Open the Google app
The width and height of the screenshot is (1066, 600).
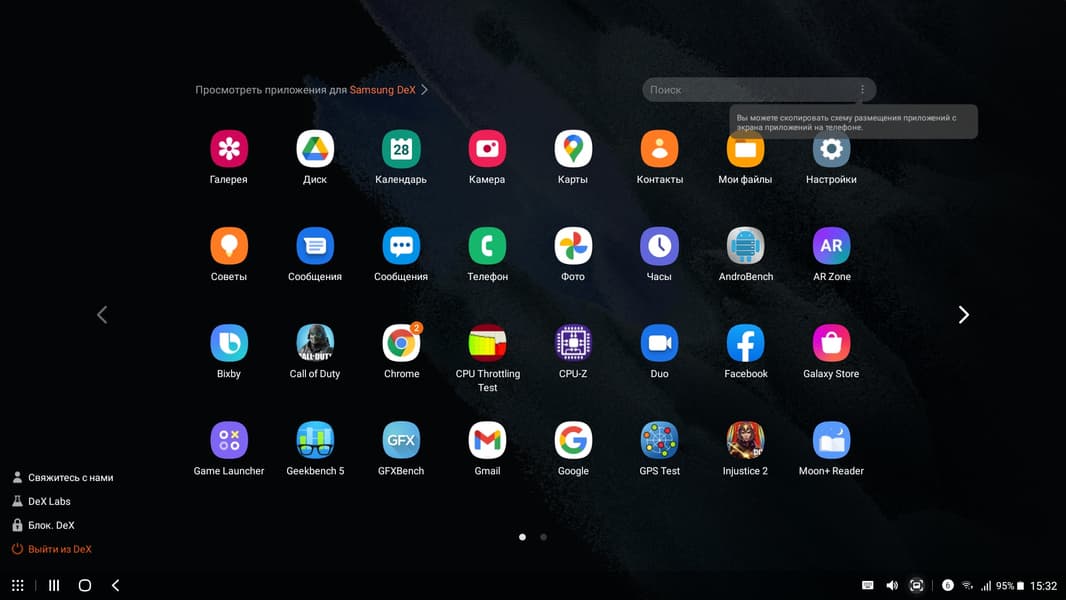573,440
